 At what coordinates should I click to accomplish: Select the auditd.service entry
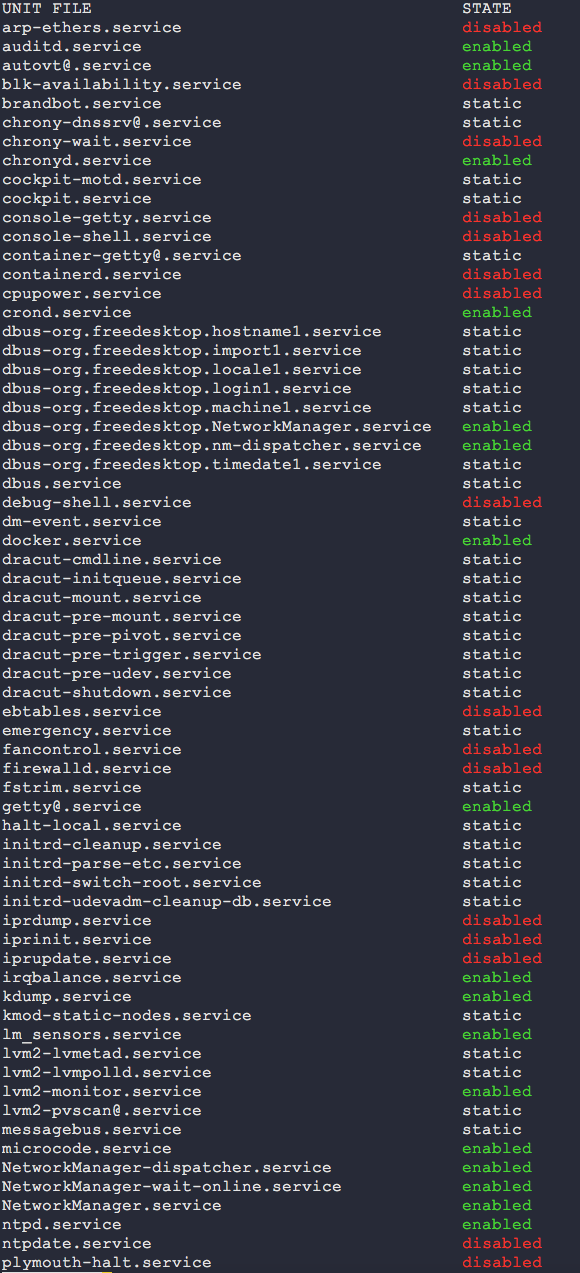pyautogui.click(x=71, y=47)
